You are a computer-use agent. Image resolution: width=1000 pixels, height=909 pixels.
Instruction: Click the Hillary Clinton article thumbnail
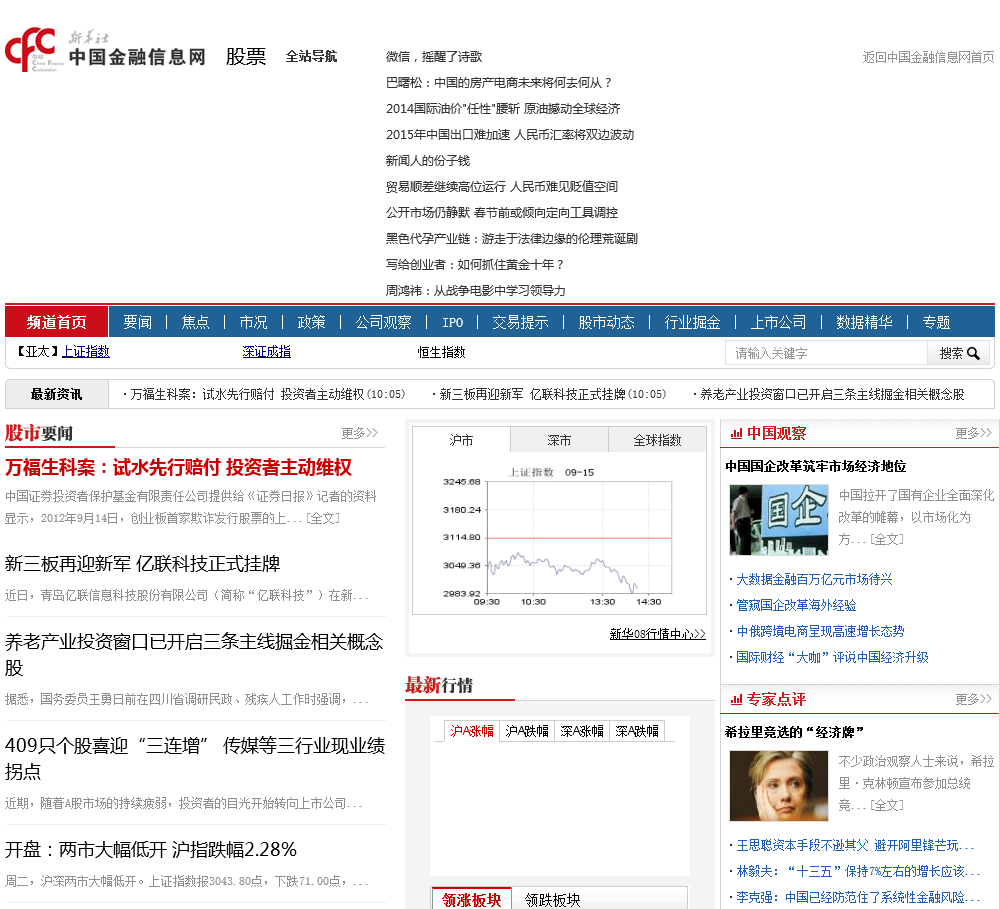pyautogui.click(x=779, y=786)
